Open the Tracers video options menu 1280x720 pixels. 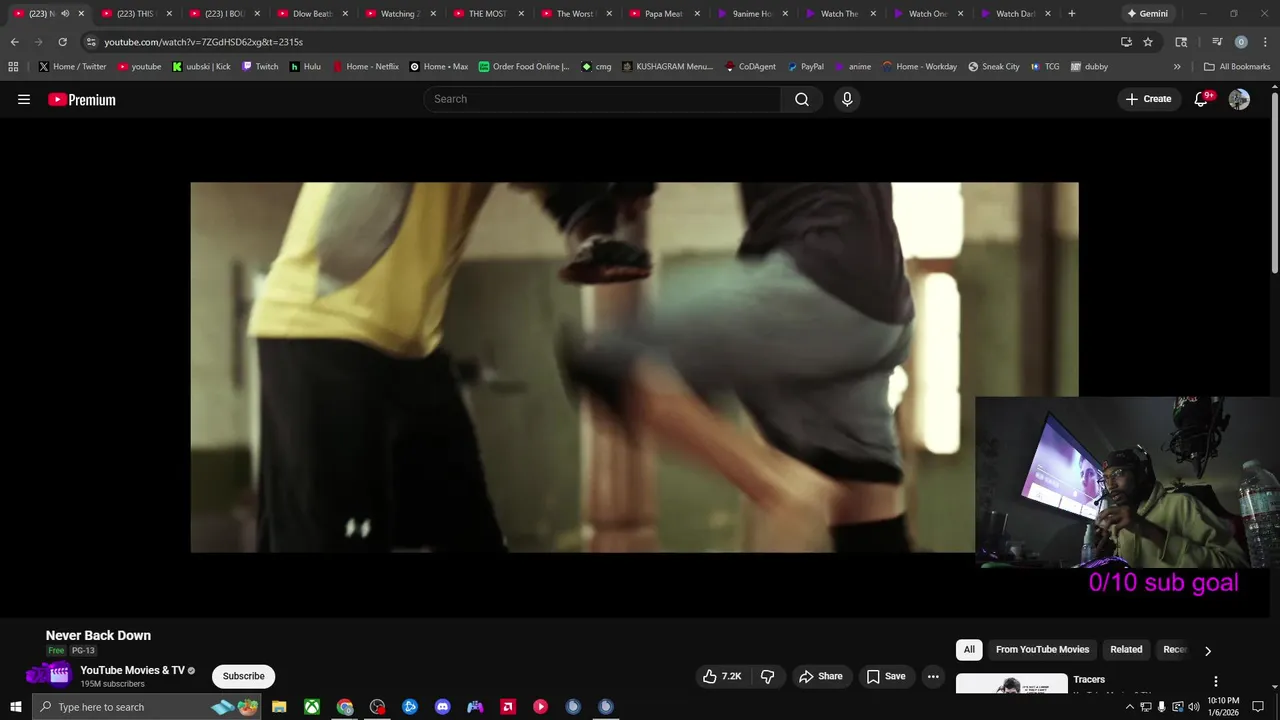pyautogui.click(x=1216, y=681)
